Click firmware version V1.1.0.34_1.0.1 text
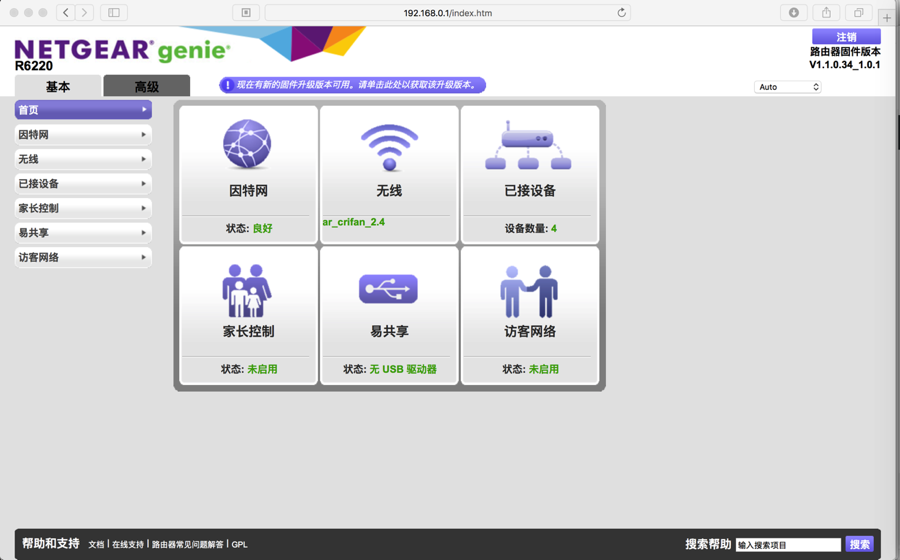The height and width of the screenshot is (560, 900). tap(844, 64)
